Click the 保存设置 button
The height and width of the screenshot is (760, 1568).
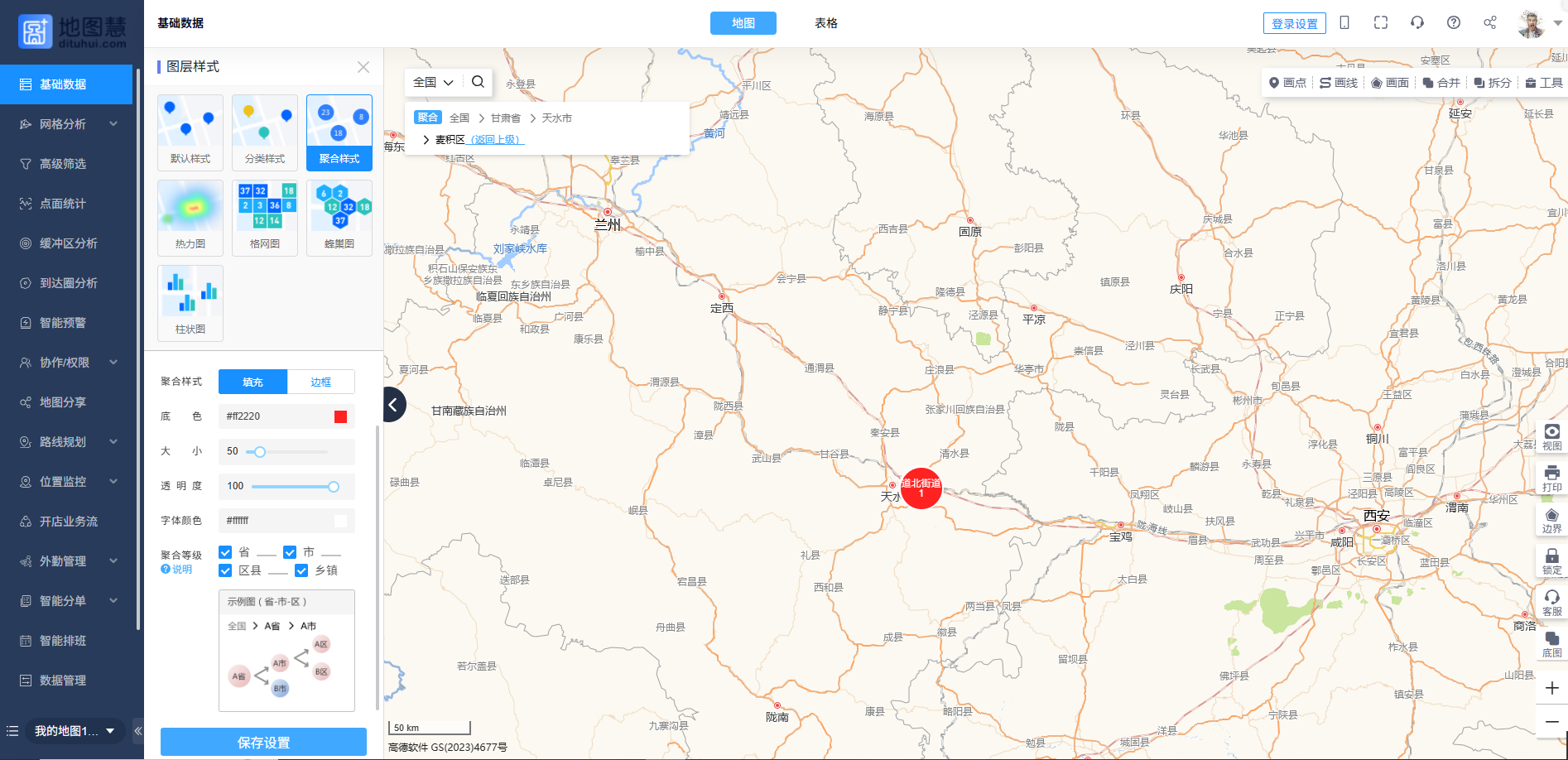point(263,742)
